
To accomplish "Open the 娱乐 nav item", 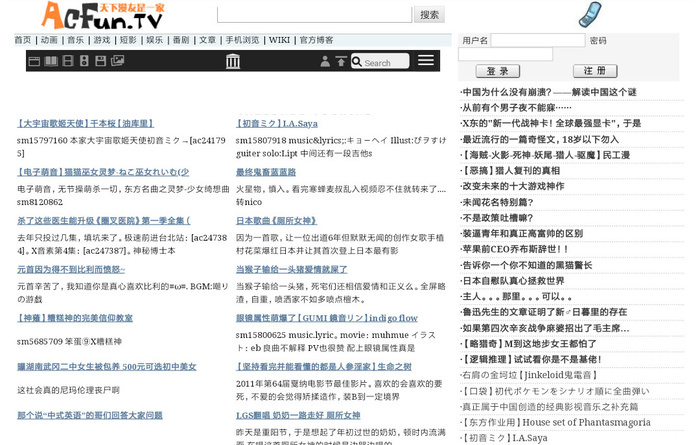I will (154, 40).
